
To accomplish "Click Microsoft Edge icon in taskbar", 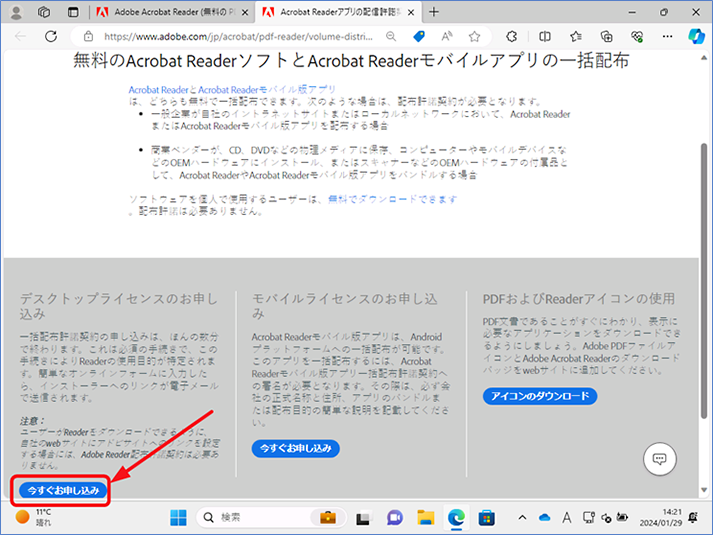I will [x=456, y=517].
